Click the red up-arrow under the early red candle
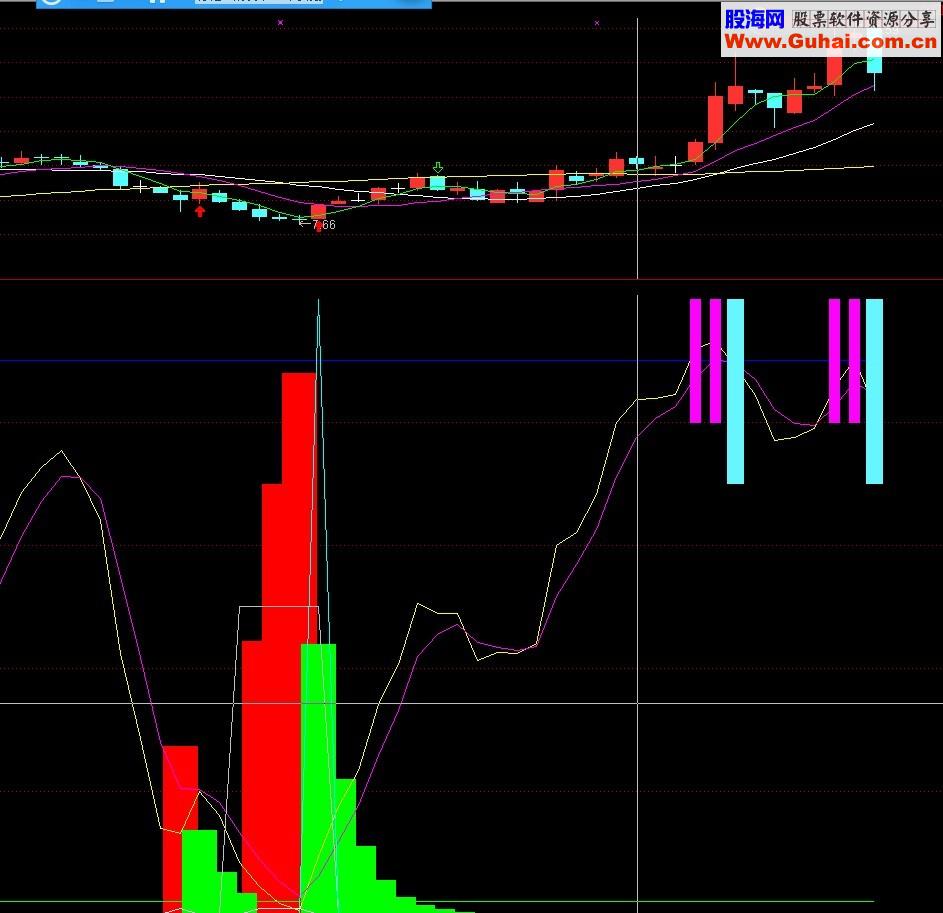Screen dimensions: 943x913 pos(200,211)
